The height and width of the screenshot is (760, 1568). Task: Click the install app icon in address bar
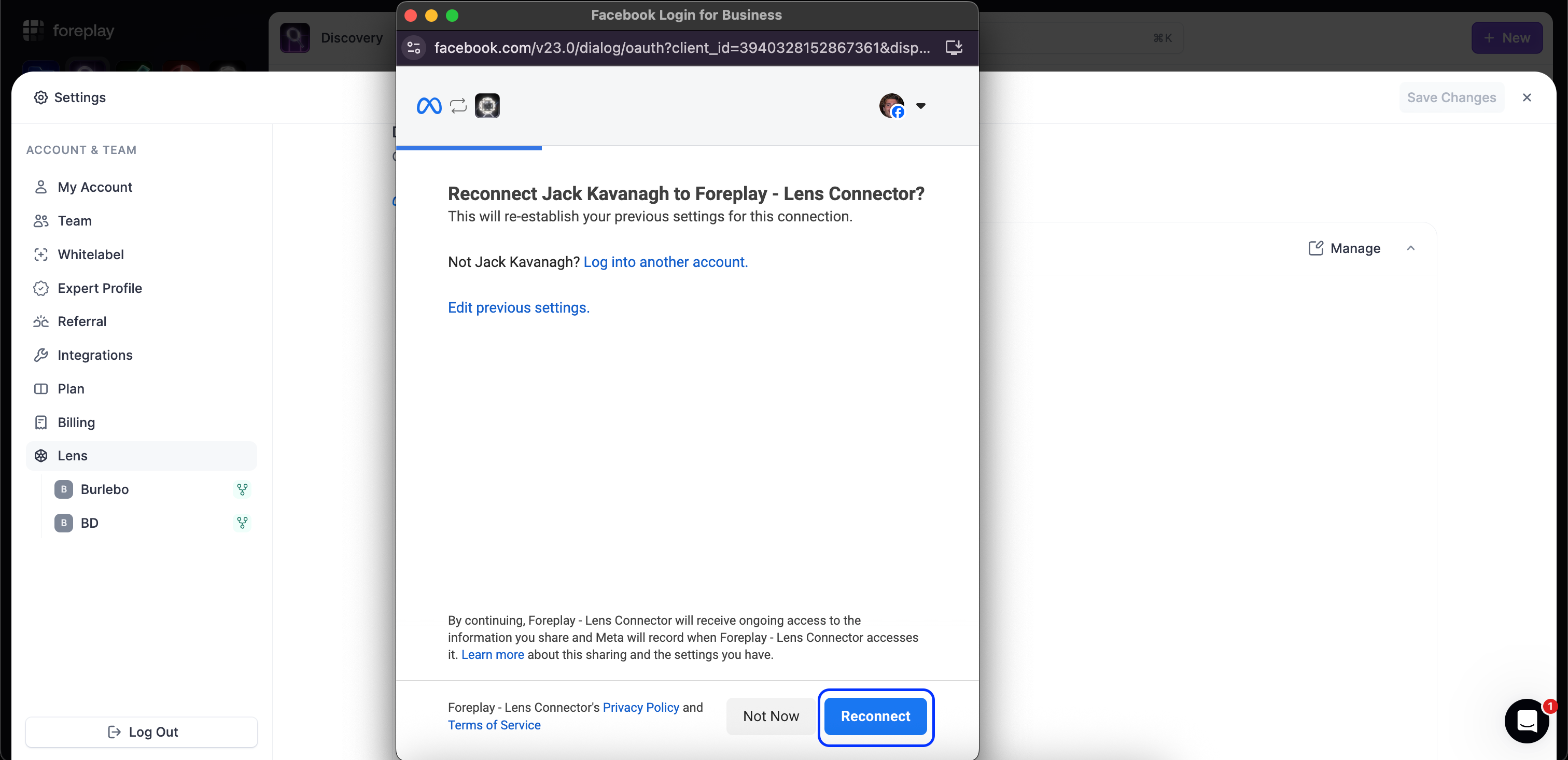954,48
